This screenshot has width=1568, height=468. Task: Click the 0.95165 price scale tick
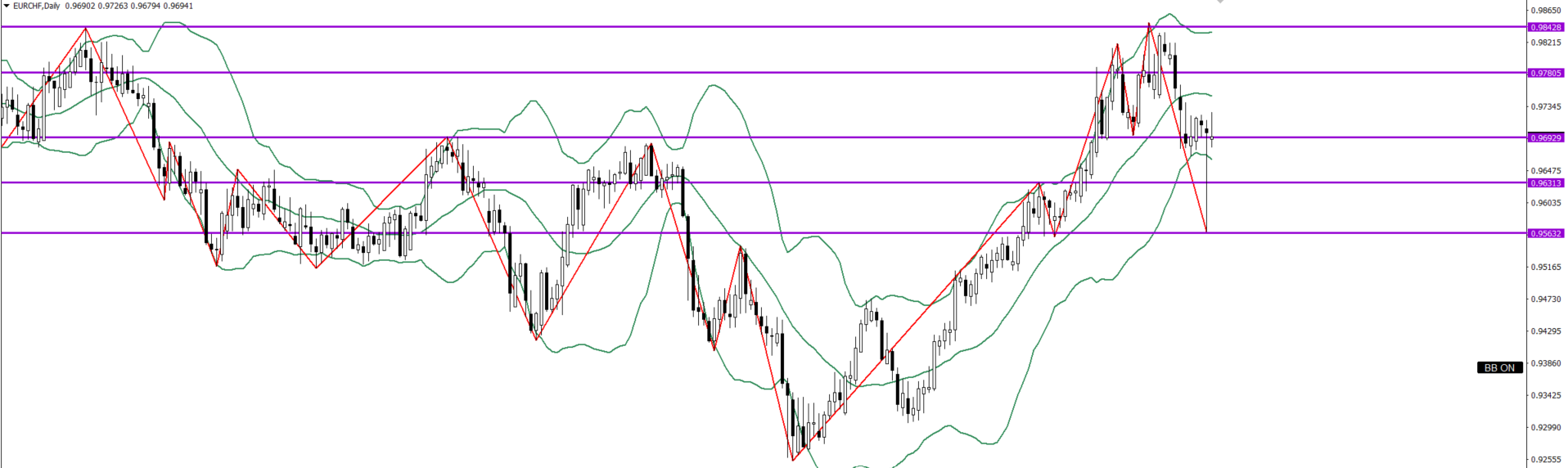1546,267
